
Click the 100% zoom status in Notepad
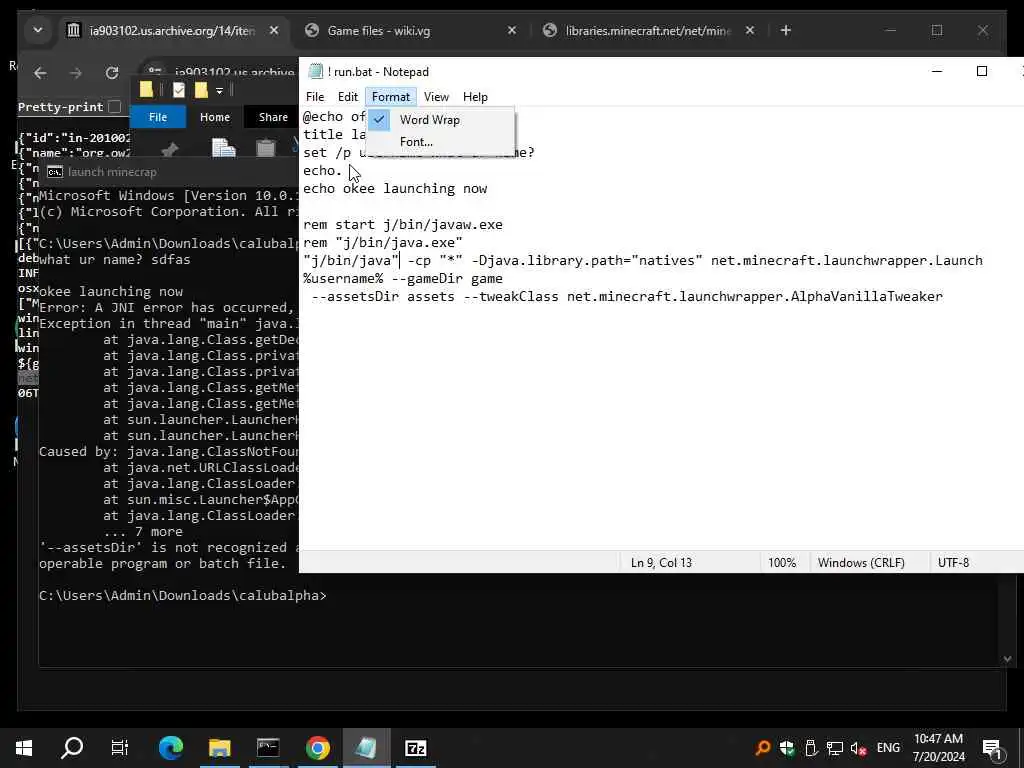point(782,562)
